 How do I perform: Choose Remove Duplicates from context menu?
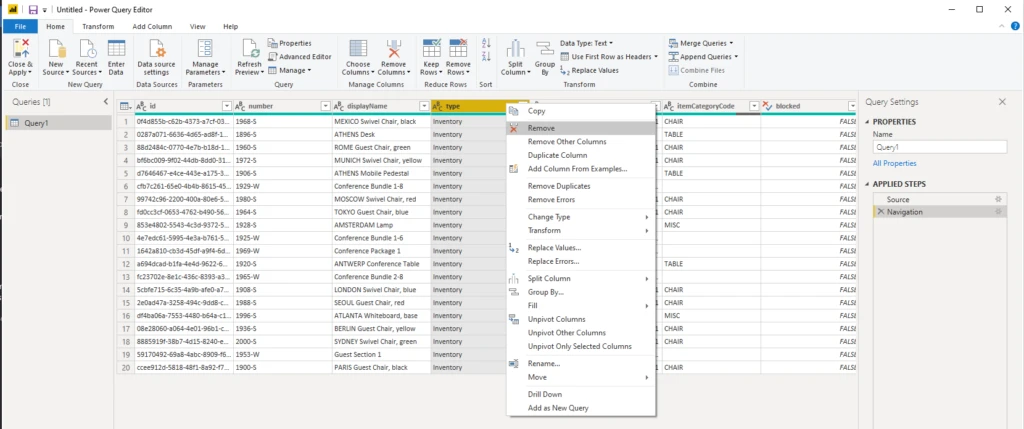(558, 186)
